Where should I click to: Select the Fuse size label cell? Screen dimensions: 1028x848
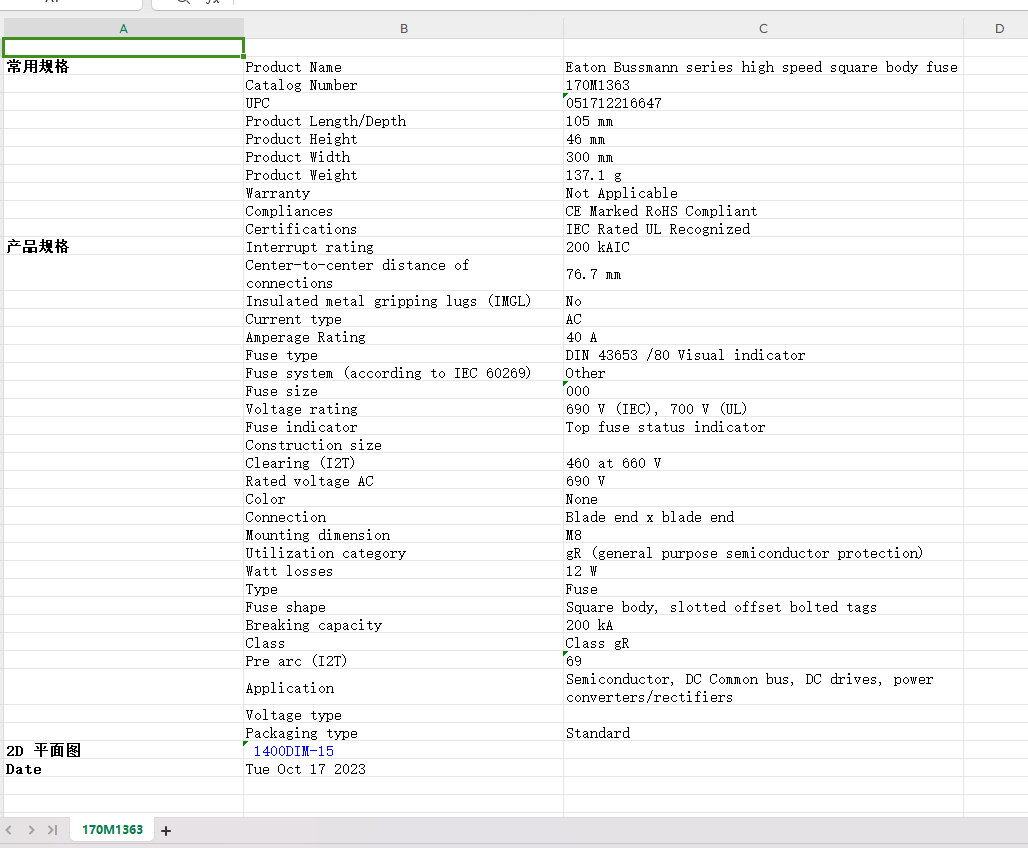[x=403, y=391]
